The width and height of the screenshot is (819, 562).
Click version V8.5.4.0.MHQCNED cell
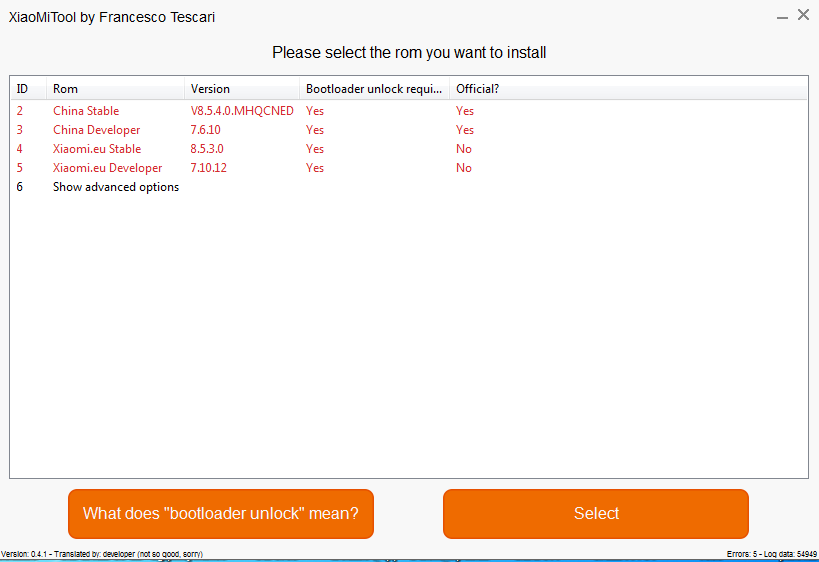point(242,111)
